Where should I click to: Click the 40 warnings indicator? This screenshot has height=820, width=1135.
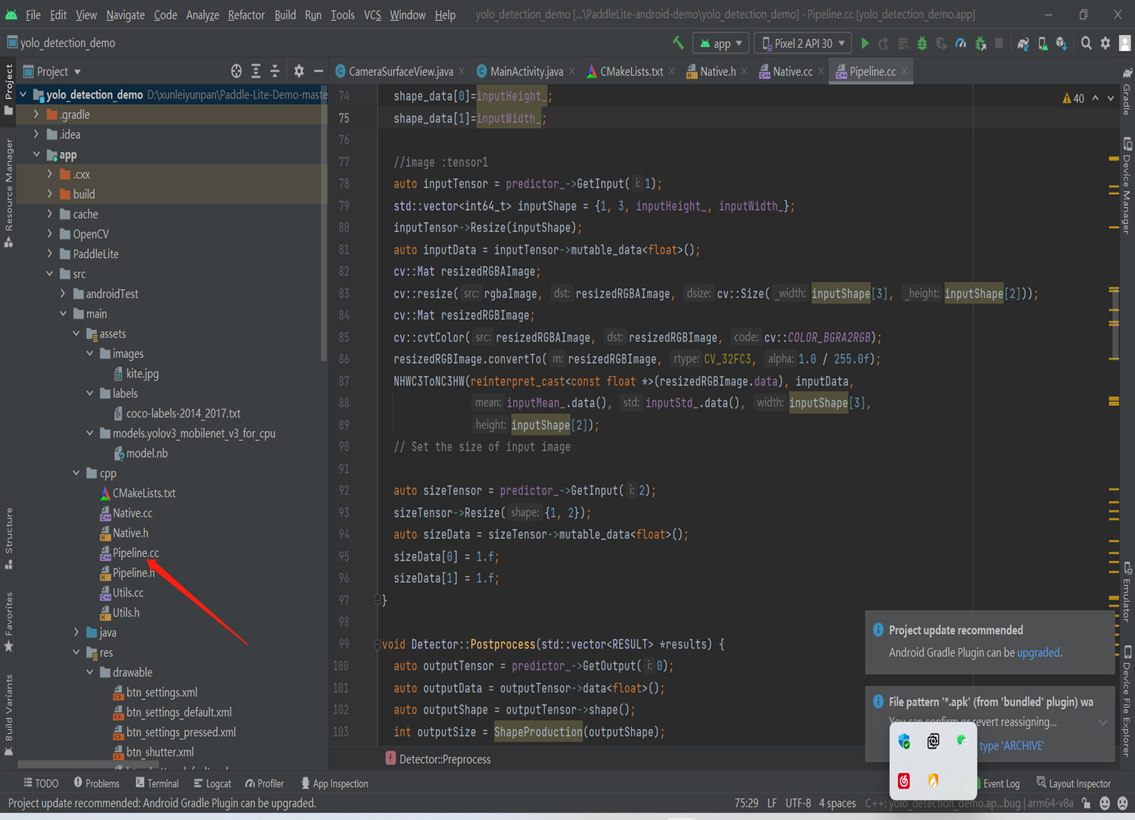point(1073,98)
